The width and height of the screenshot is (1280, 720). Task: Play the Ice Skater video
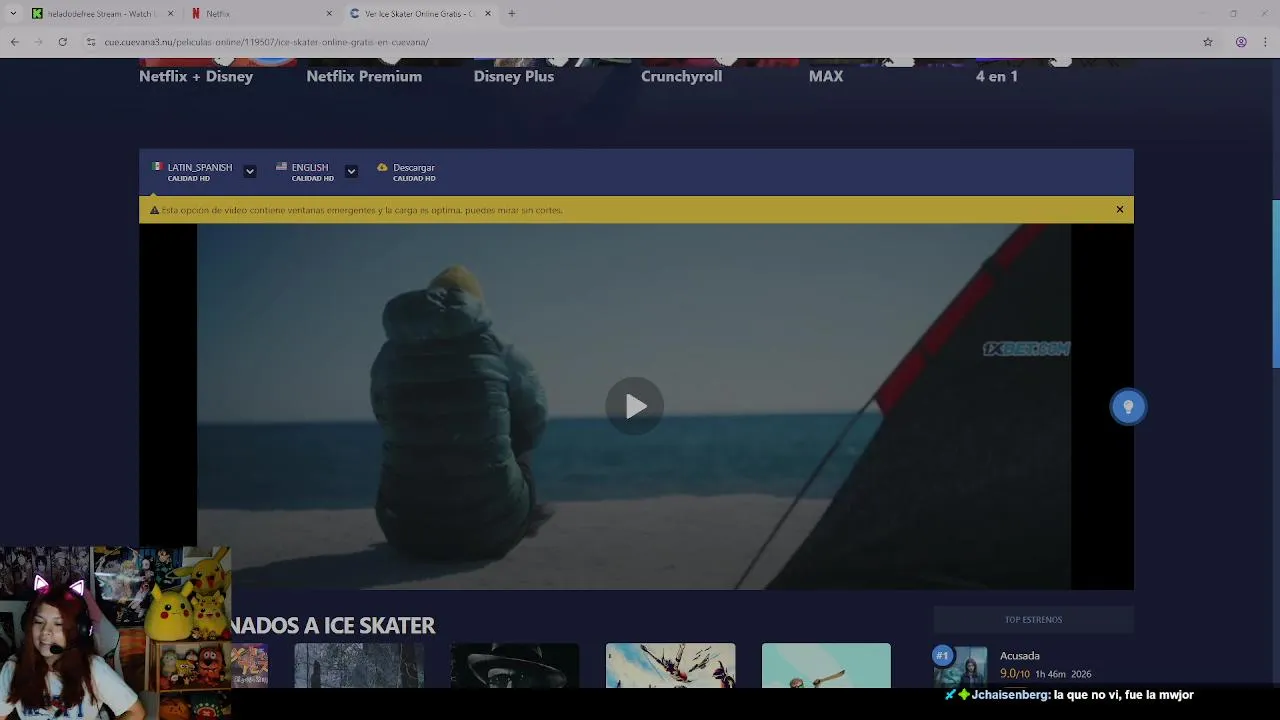pyautogui.click(x=634, y=406)
